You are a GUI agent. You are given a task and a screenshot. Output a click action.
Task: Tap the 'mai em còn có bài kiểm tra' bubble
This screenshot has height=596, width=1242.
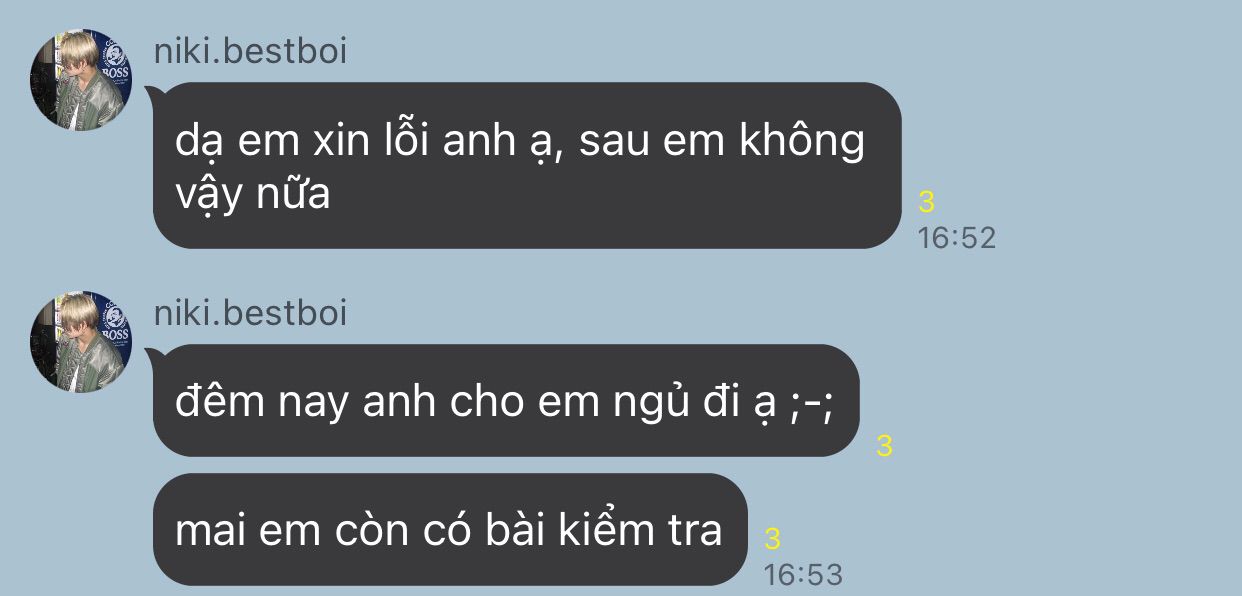[450, 529]
